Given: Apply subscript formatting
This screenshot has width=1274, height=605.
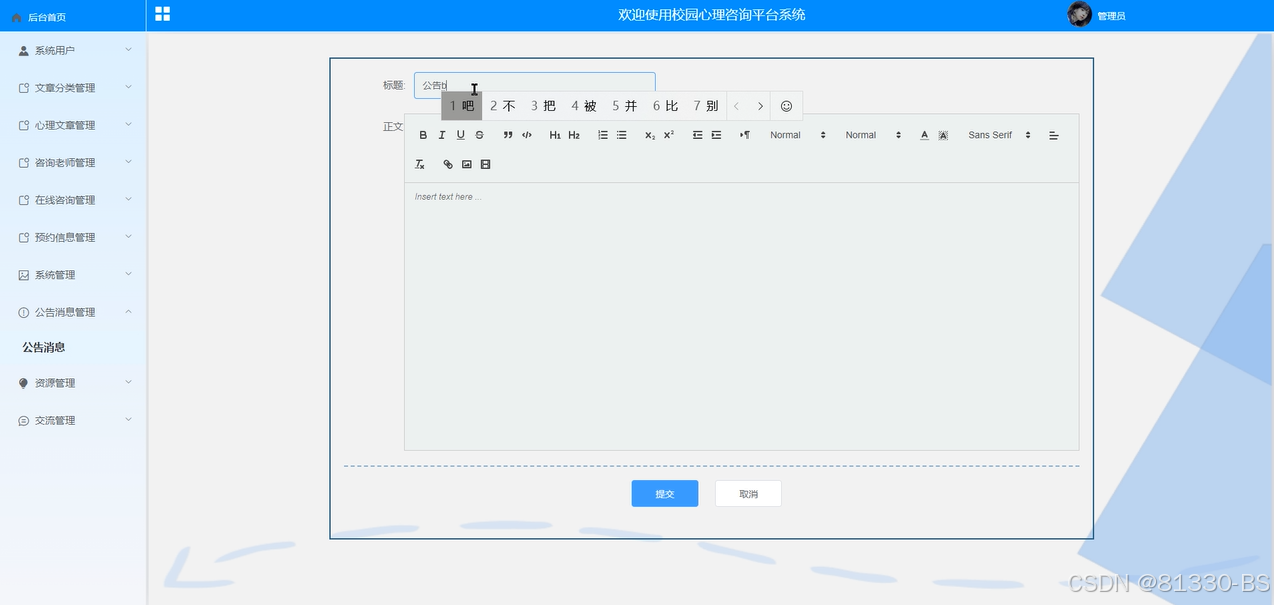Looking at the screenshot, I should tap(650, 135).
